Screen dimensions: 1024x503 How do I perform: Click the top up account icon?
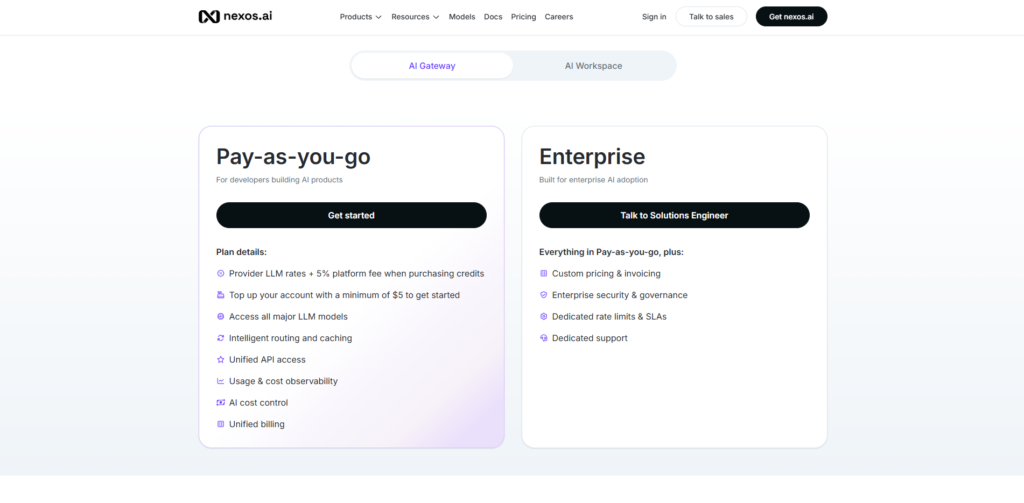coord(221,295)
